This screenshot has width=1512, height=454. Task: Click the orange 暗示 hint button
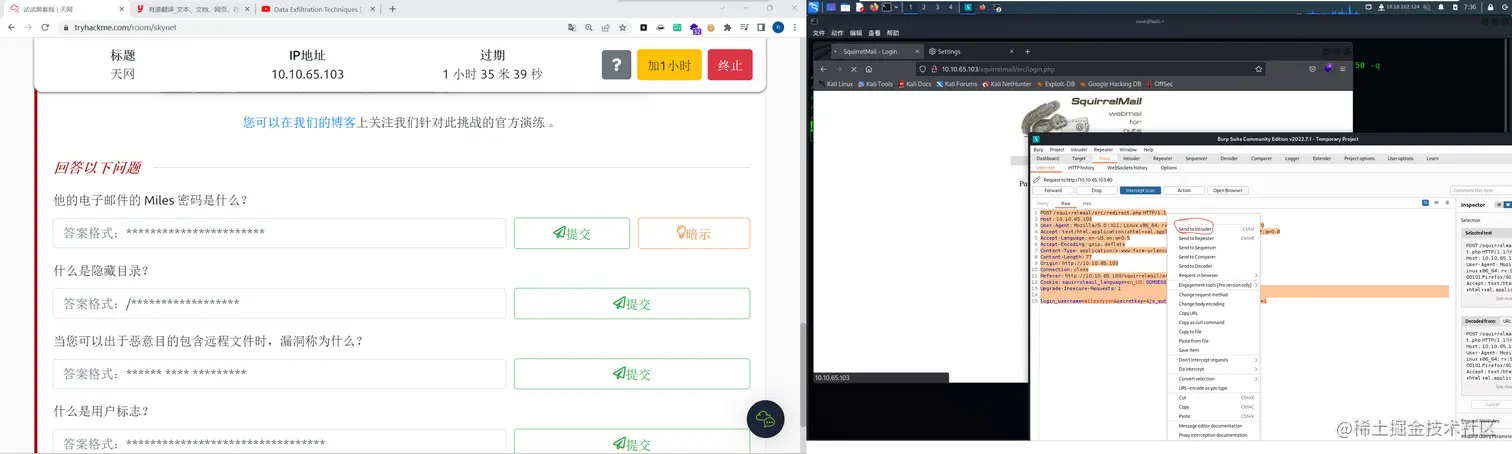pyautogui.click(x=694, y=233)
